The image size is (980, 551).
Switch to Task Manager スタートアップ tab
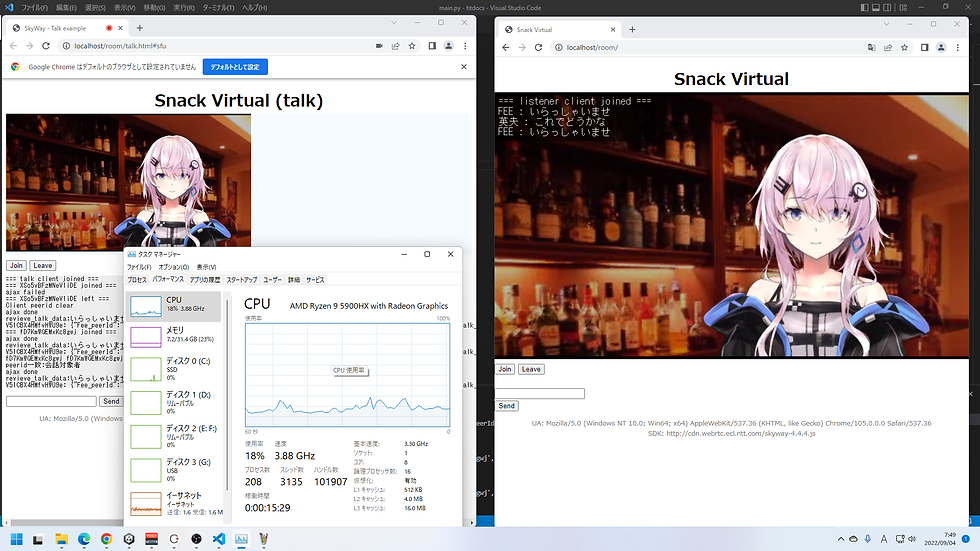coord(242,280)
